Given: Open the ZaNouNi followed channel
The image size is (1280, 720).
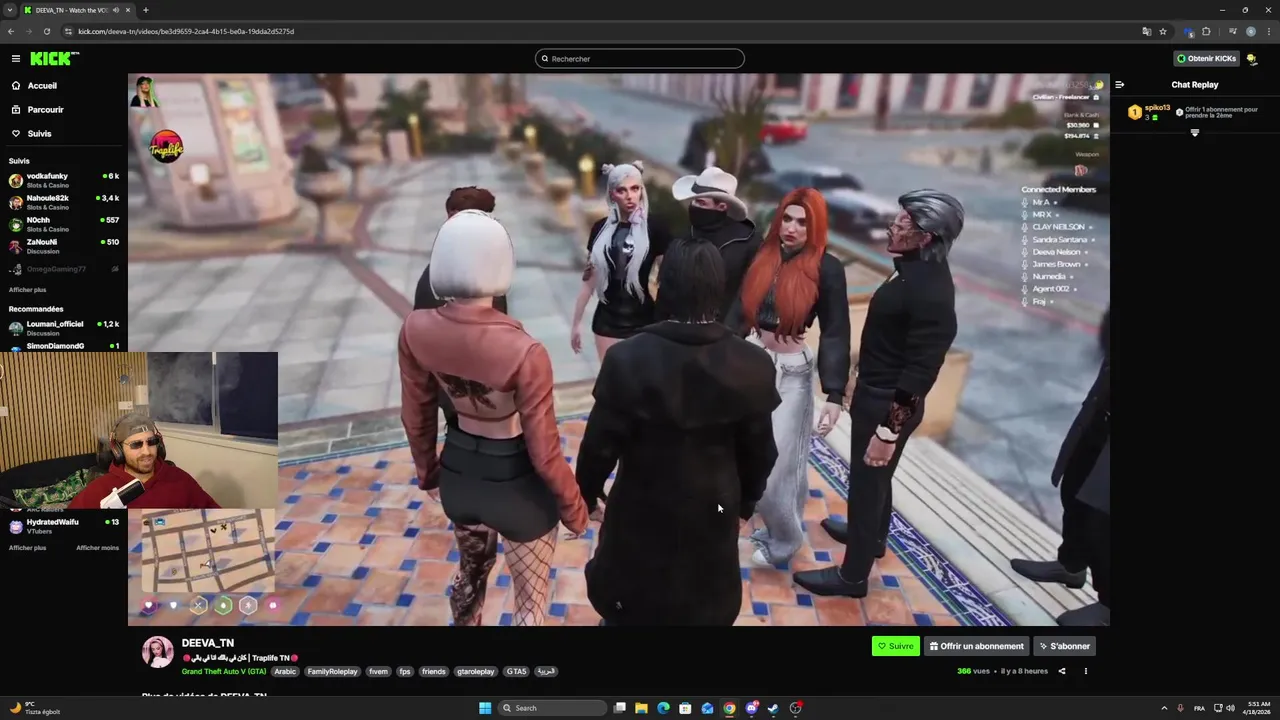Looking at the screenshot, I should coord(64,246).
